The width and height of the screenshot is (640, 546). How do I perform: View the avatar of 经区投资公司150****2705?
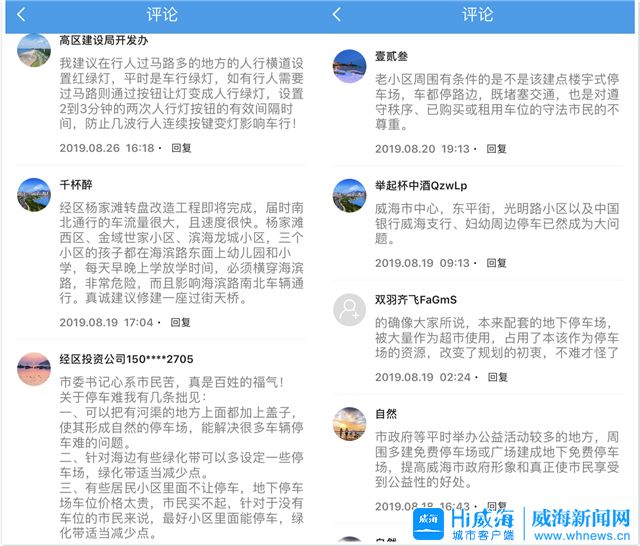click(x=35, y=368)
